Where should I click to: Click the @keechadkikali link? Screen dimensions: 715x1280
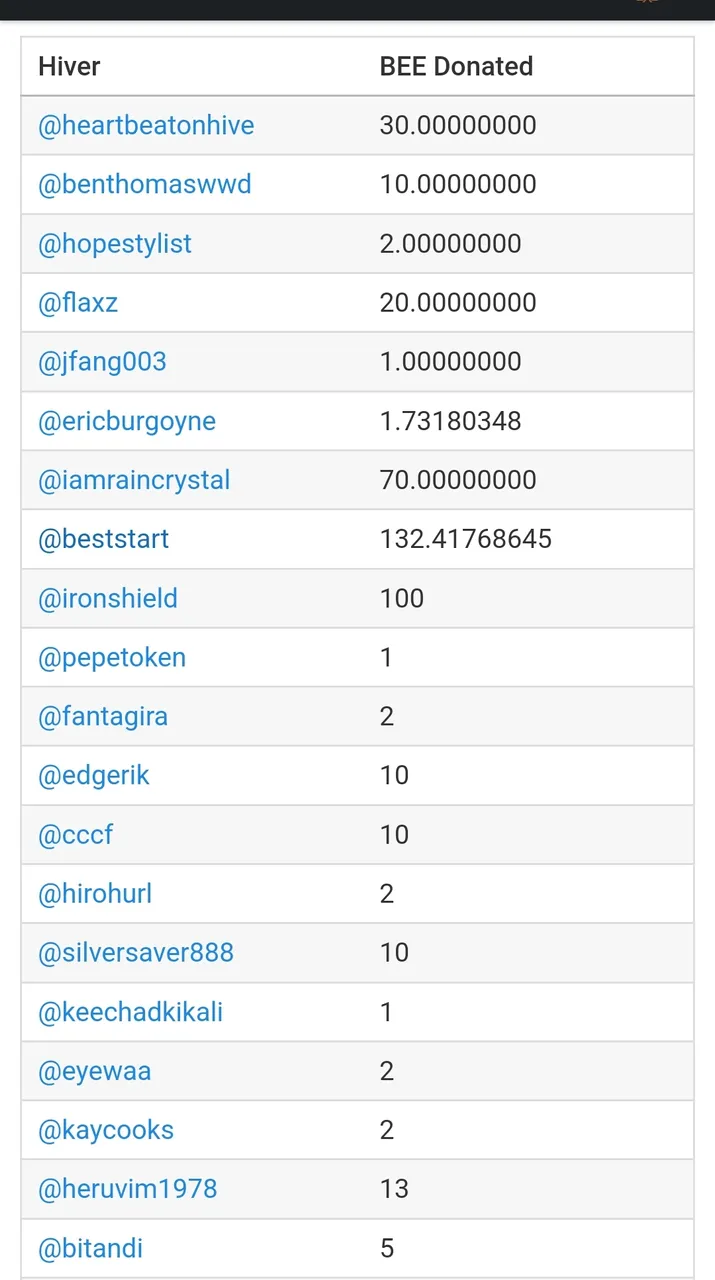(x=130, y=1012)
